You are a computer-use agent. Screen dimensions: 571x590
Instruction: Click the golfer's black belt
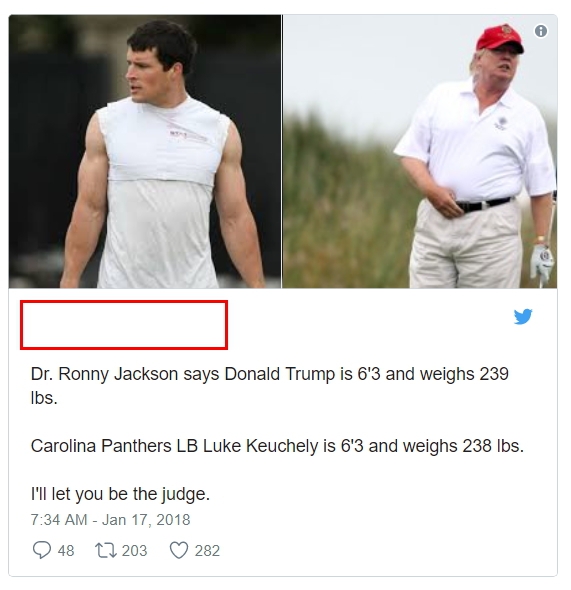(484, 205)
